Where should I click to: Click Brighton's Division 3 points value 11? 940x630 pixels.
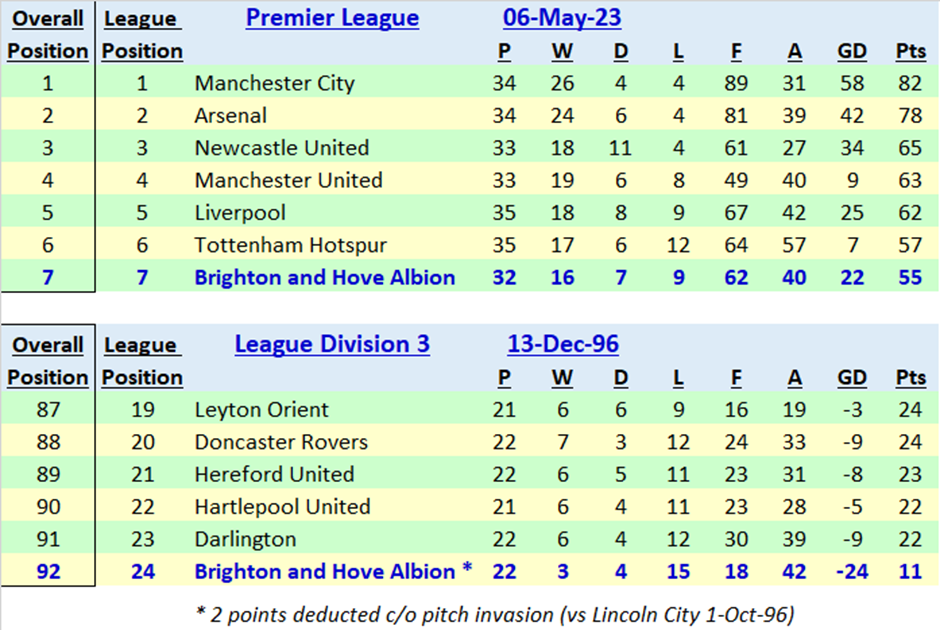[910, 571]
